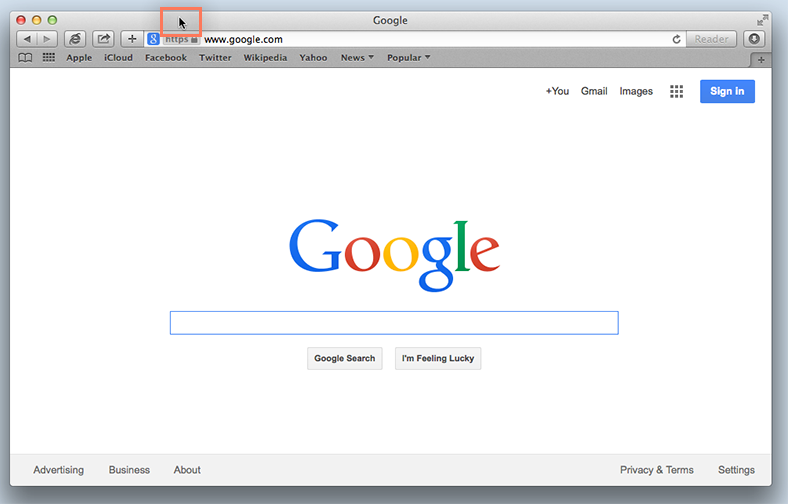Click the Google Search button
The height and width of the screenshot is (504, 788).
(x=345, y=358)
